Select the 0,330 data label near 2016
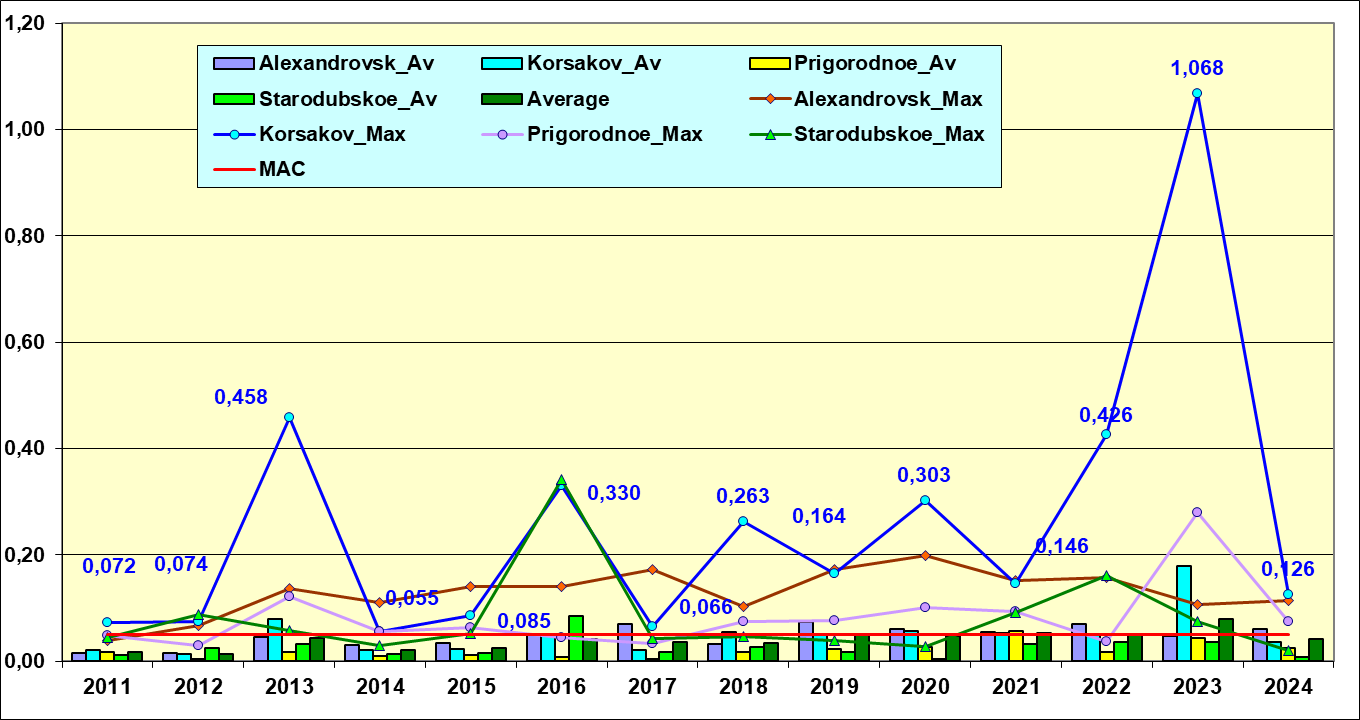 tap(613, 493)
